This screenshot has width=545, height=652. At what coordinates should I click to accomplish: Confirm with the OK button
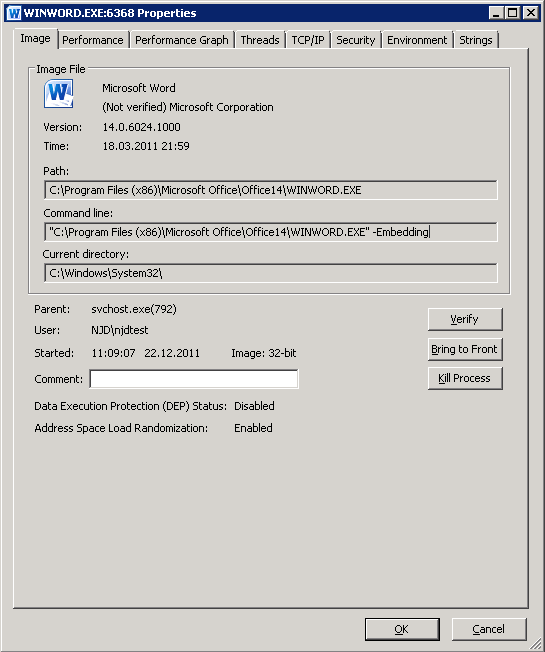coord(402,629)
